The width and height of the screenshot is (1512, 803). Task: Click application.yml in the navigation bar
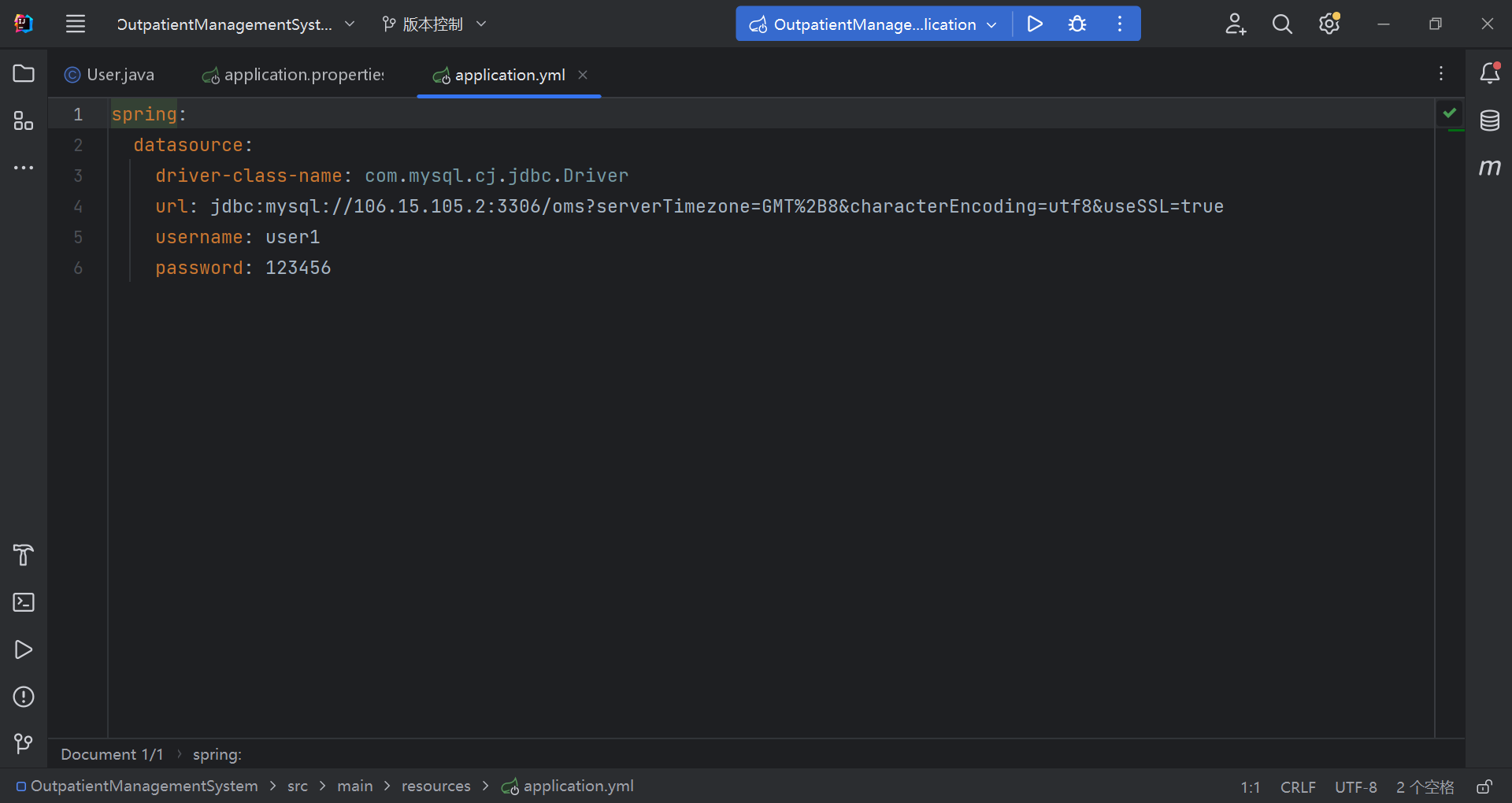coord(568,786)
